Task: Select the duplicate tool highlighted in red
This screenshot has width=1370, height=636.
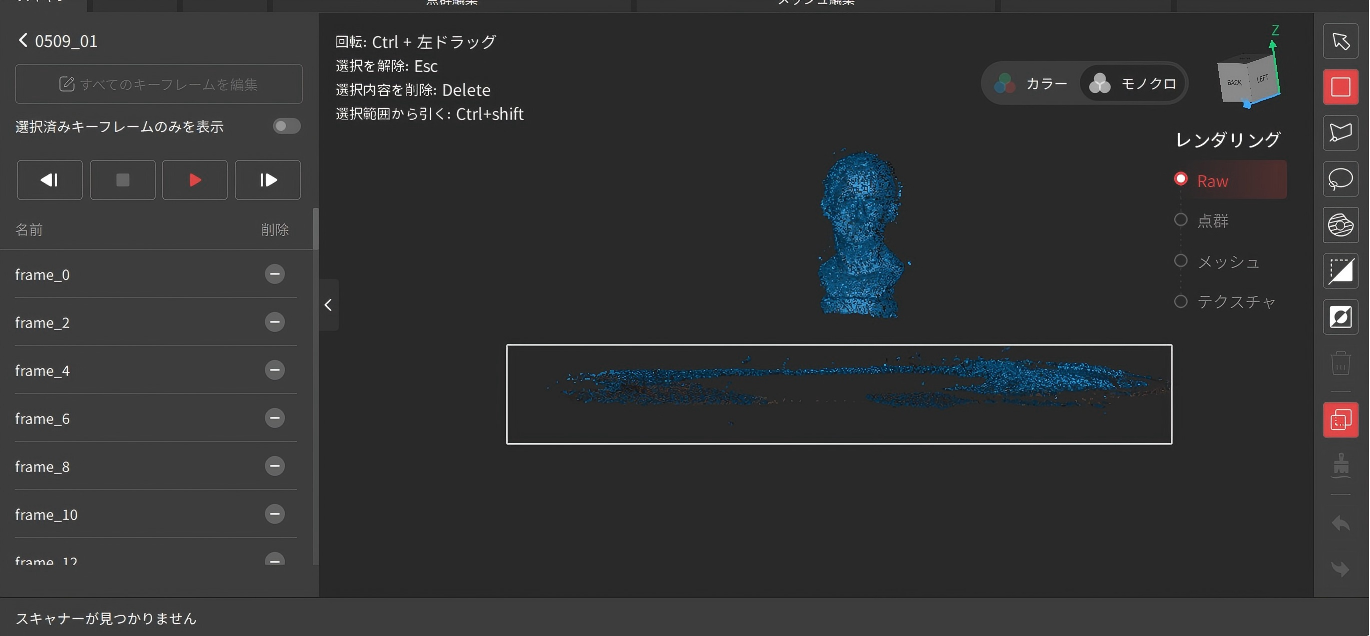Action: coord(1340,420)
